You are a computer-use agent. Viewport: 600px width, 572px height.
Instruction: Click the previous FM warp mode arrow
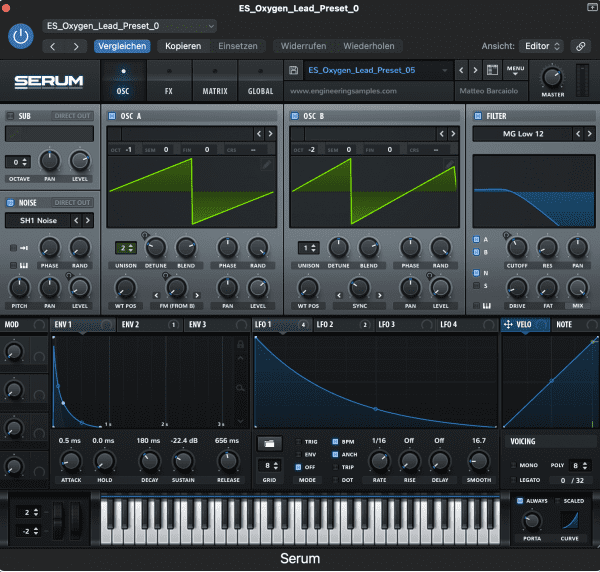(156, 295)
